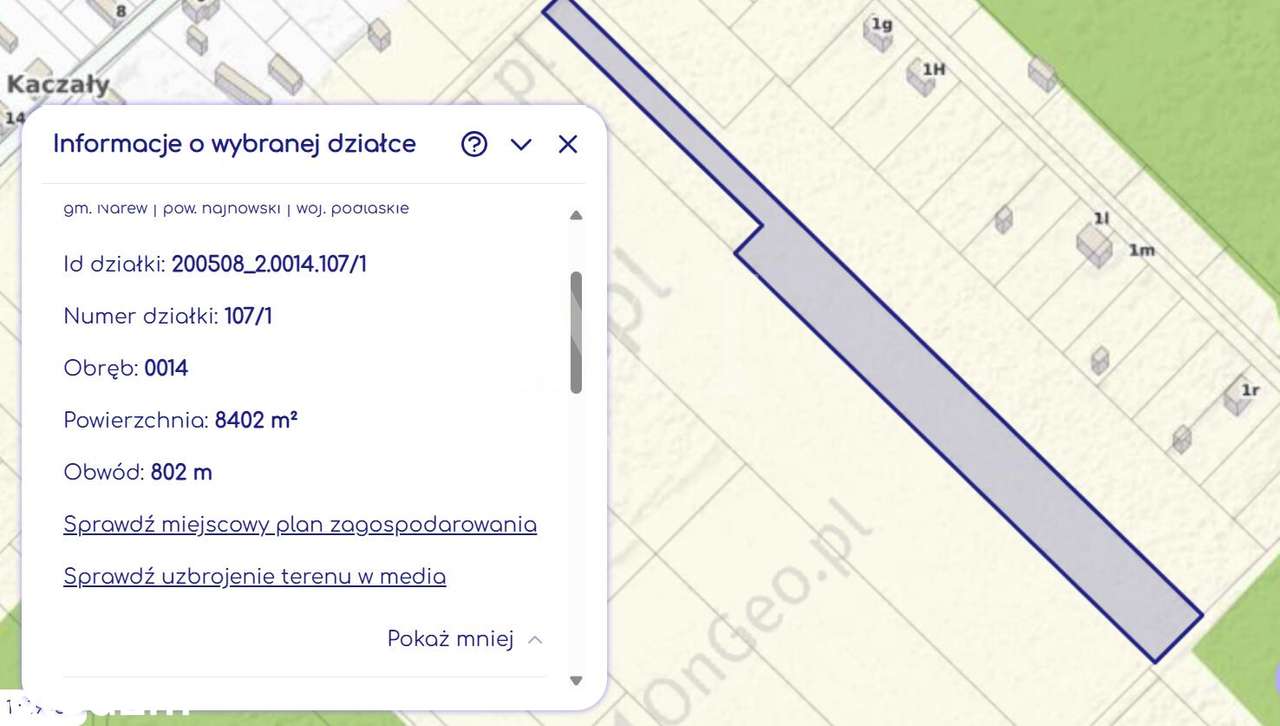The height and width of the screenshot is (726, 1280).
Task: Click the panel scrollbar down arrow
Action: (576, 681)
